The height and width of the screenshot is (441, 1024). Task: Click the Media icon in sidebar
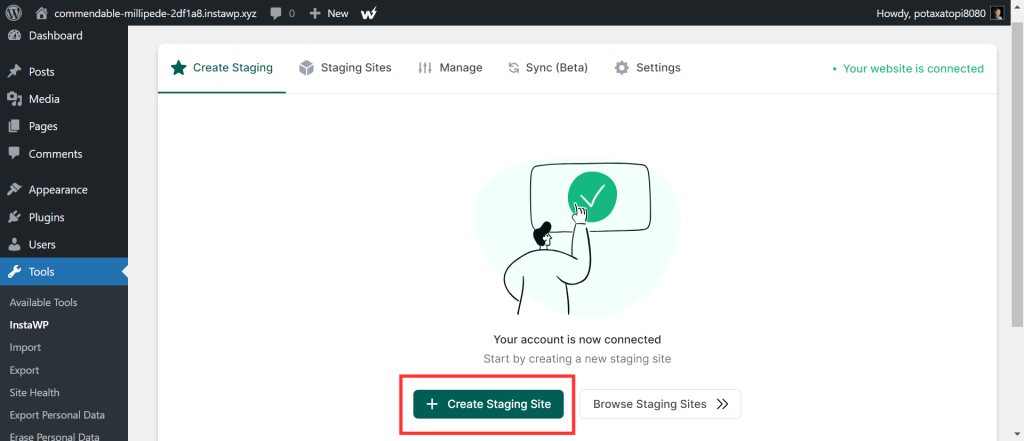click(x=14, y=99)
